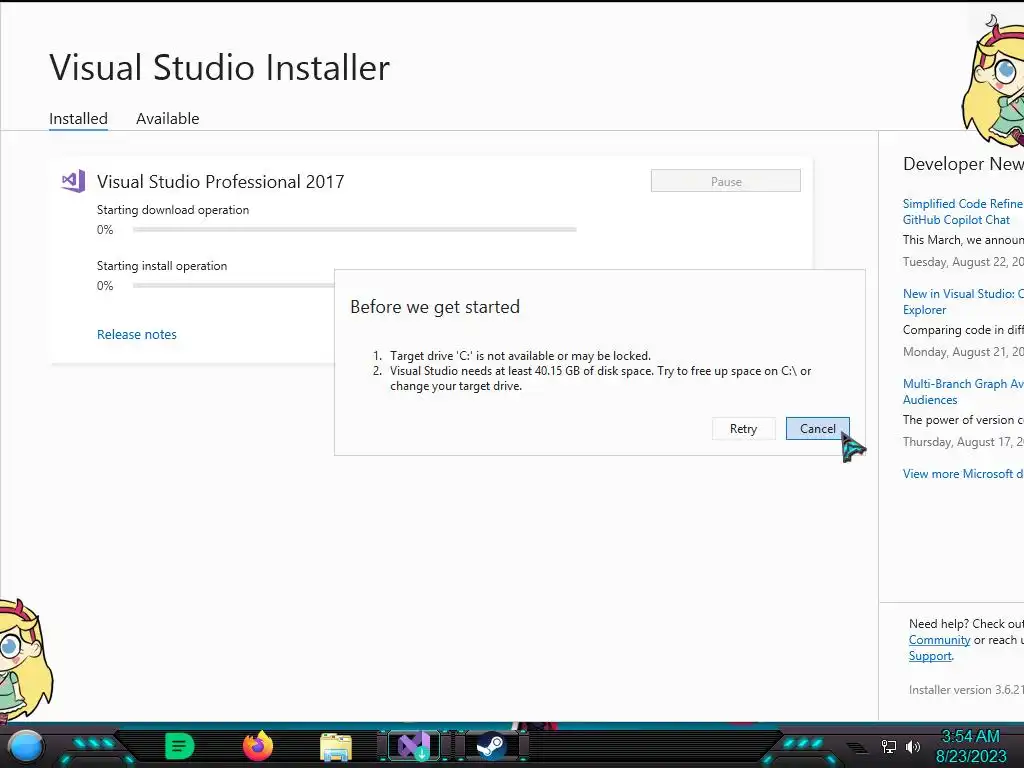Click the download operation progress bar

(354, 229)
